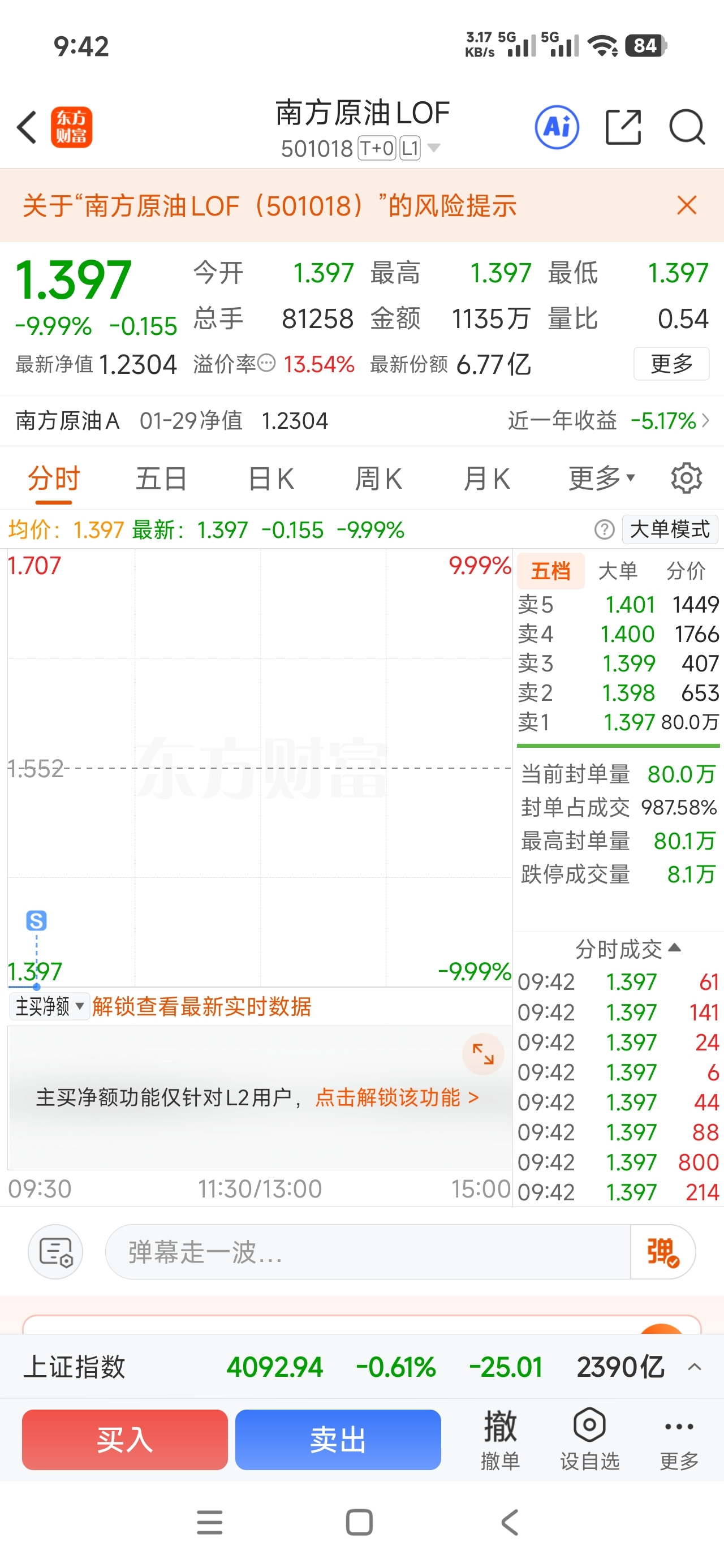724x1568 pixels.
Task: Tap 解锁查看最新实时数据 link
Action: pyautogui.click(x=201, y=1006)
